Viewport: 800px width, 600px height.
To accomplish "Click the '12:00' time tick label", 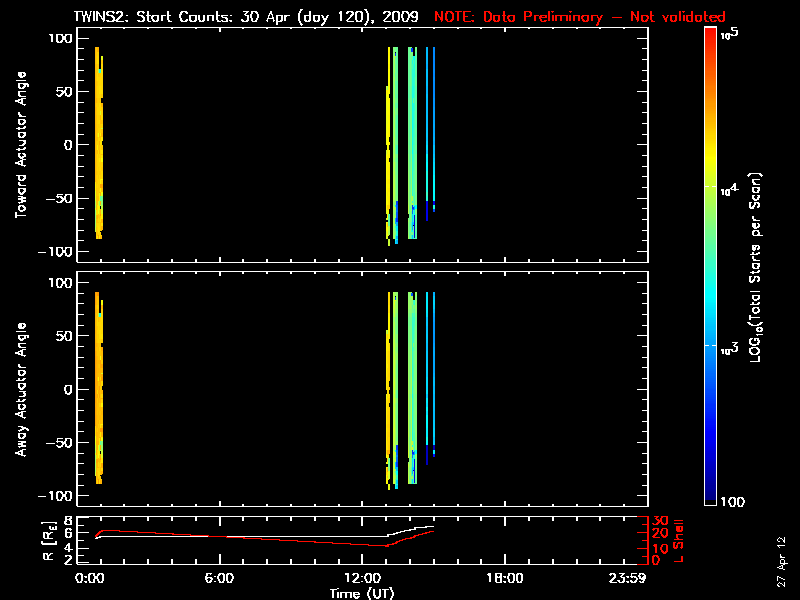I will click(362, 579).
